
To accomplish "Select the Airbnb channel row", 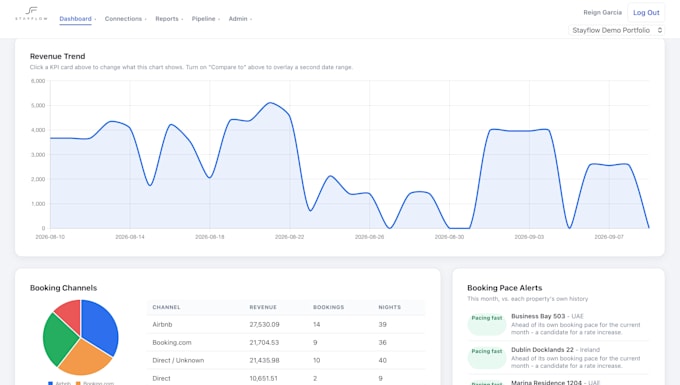I will [286, 324].
